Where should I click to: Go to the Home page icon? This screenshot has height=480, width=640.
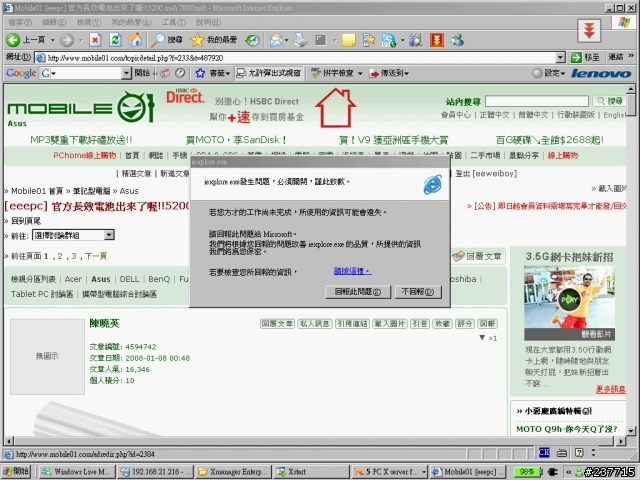point(135,40)
